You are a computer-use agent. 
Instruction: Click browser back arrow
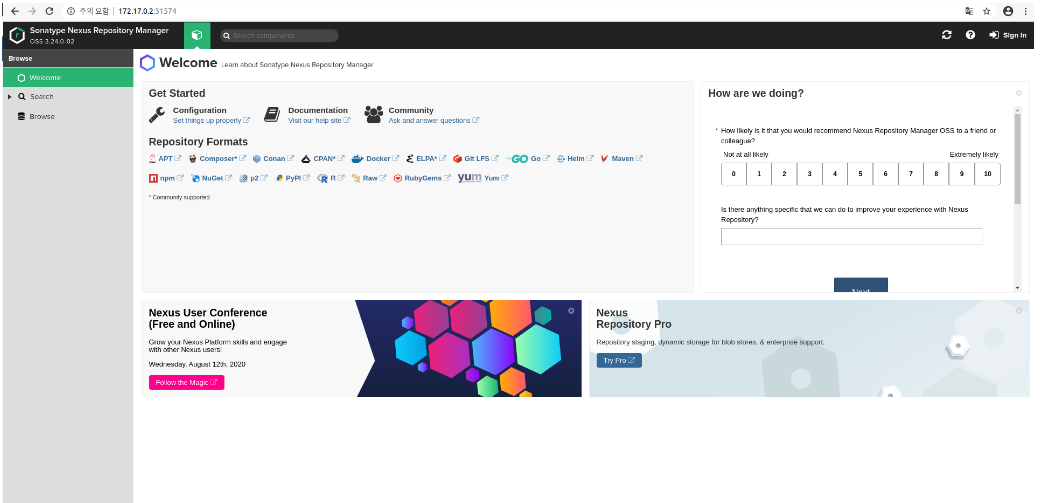click(x=15, y=11)
